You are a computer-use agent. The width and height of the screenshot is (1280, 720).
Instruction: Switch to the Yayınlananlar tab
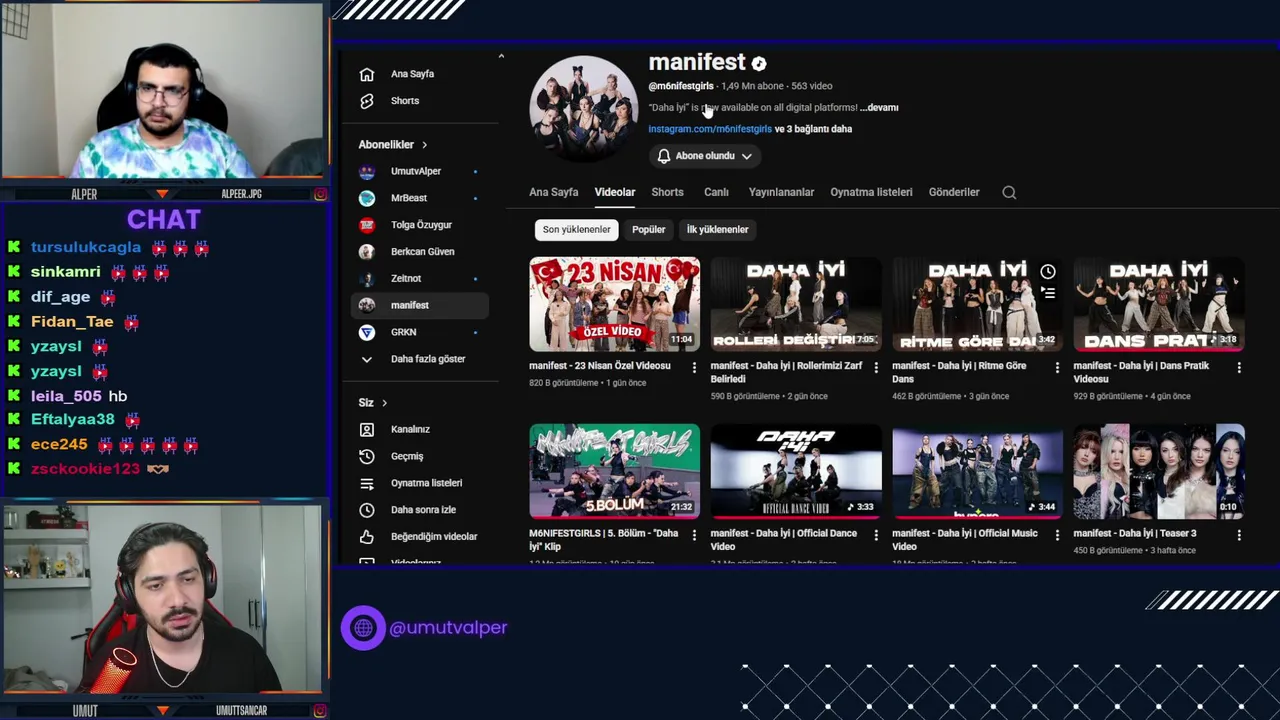coord(781,192)
